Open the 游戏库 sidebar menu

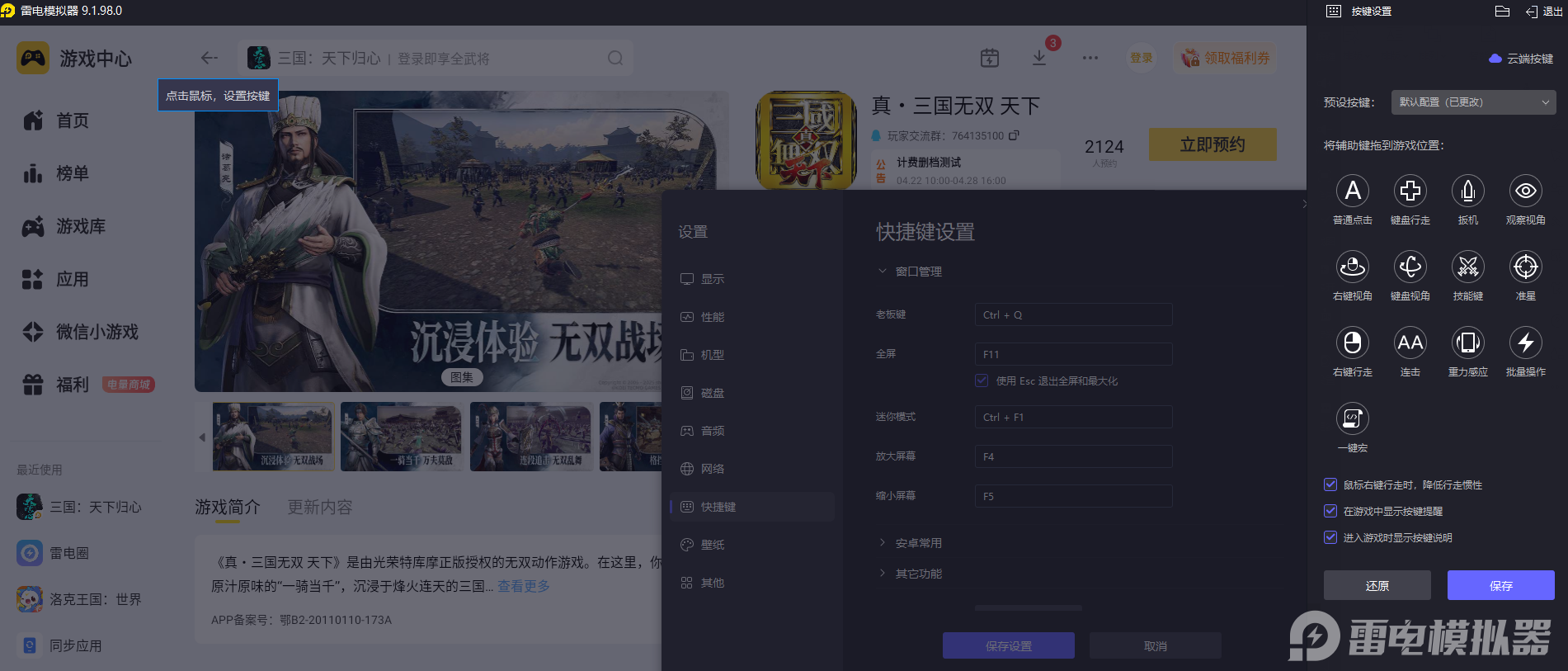click(x=80, y=226)
